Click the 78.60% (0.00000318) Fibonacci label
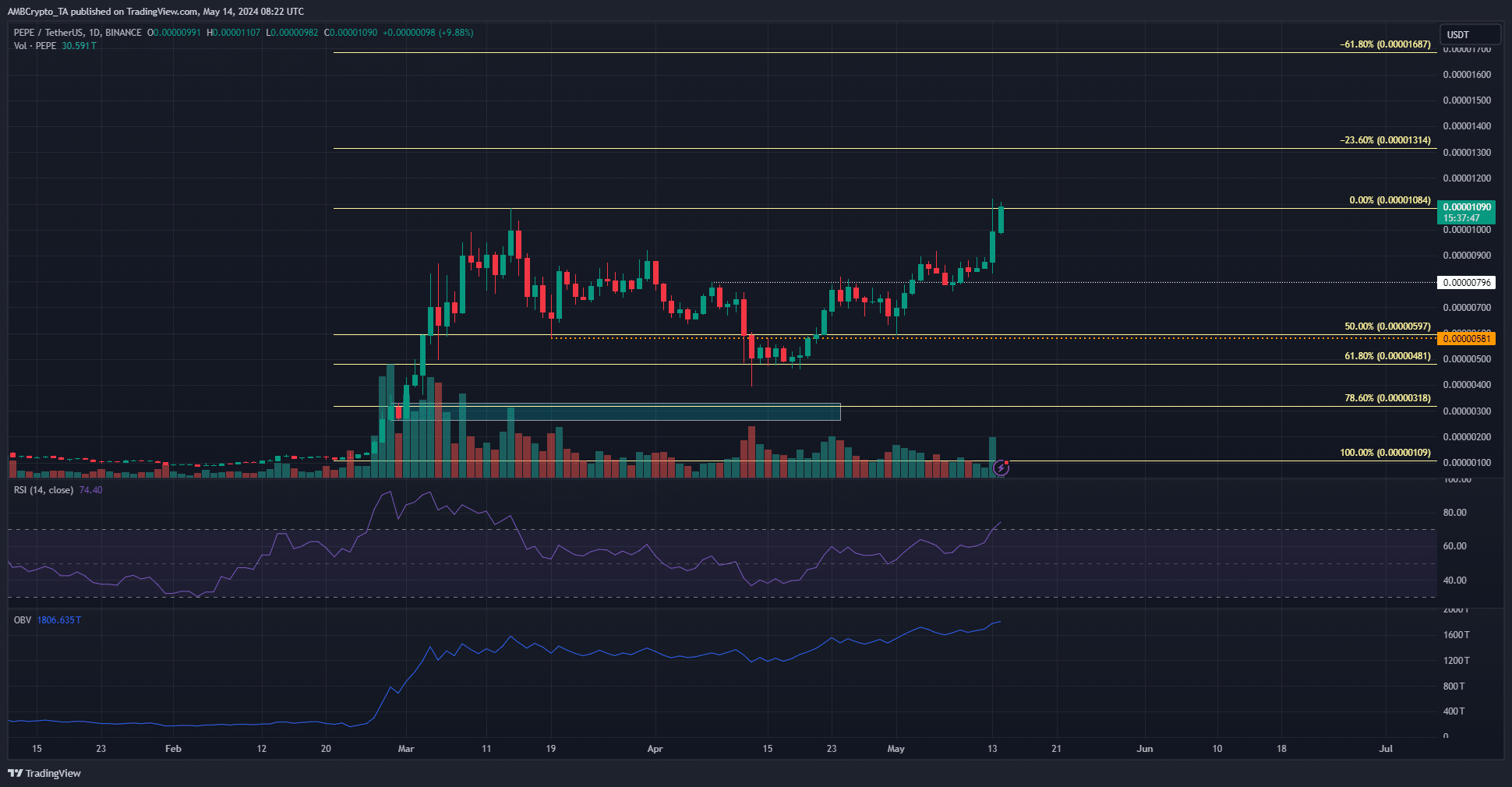This screenshot has height=787, width=1512. (1388, 398)
